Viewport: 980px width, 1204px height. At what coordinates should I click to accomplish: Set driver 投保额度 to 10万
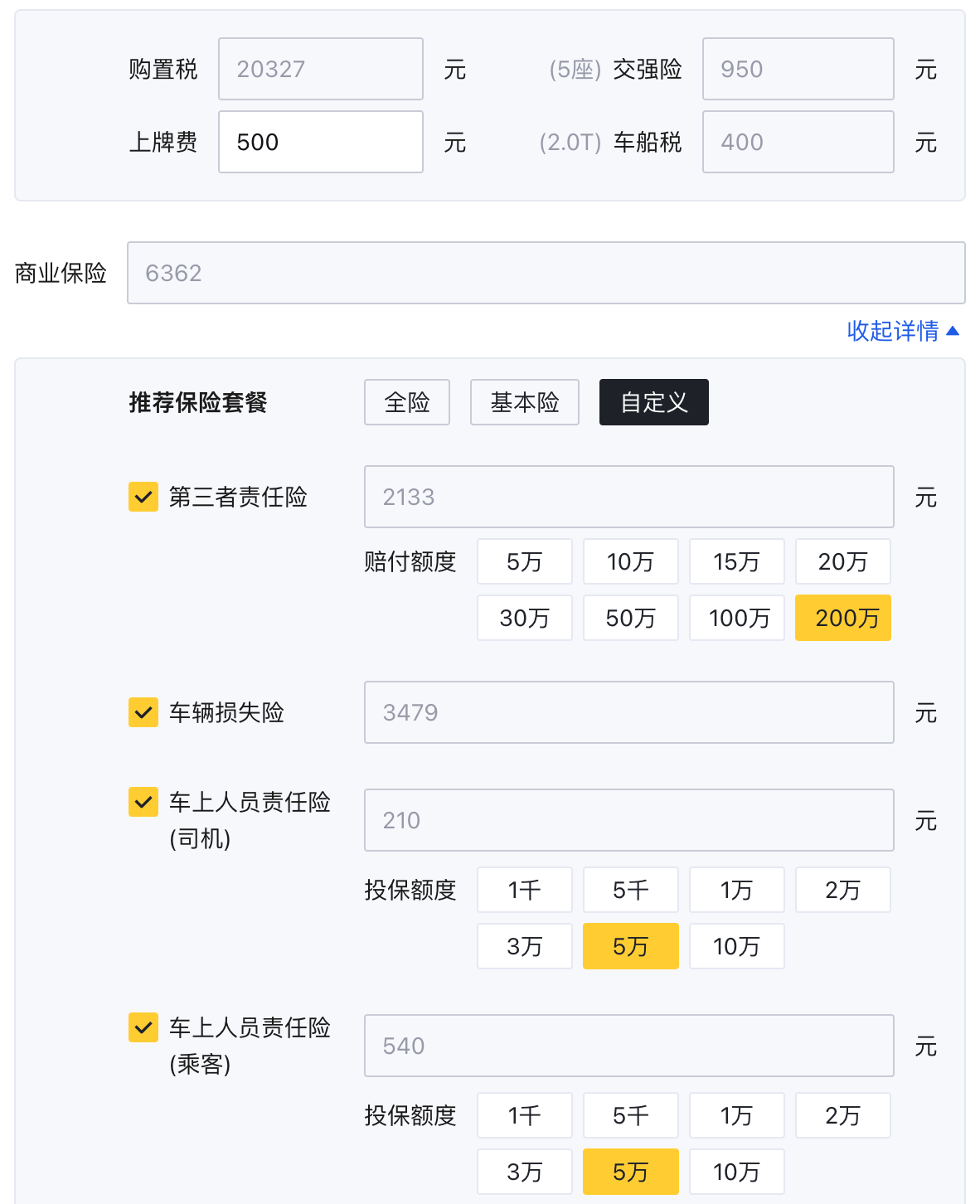[737, 946]
